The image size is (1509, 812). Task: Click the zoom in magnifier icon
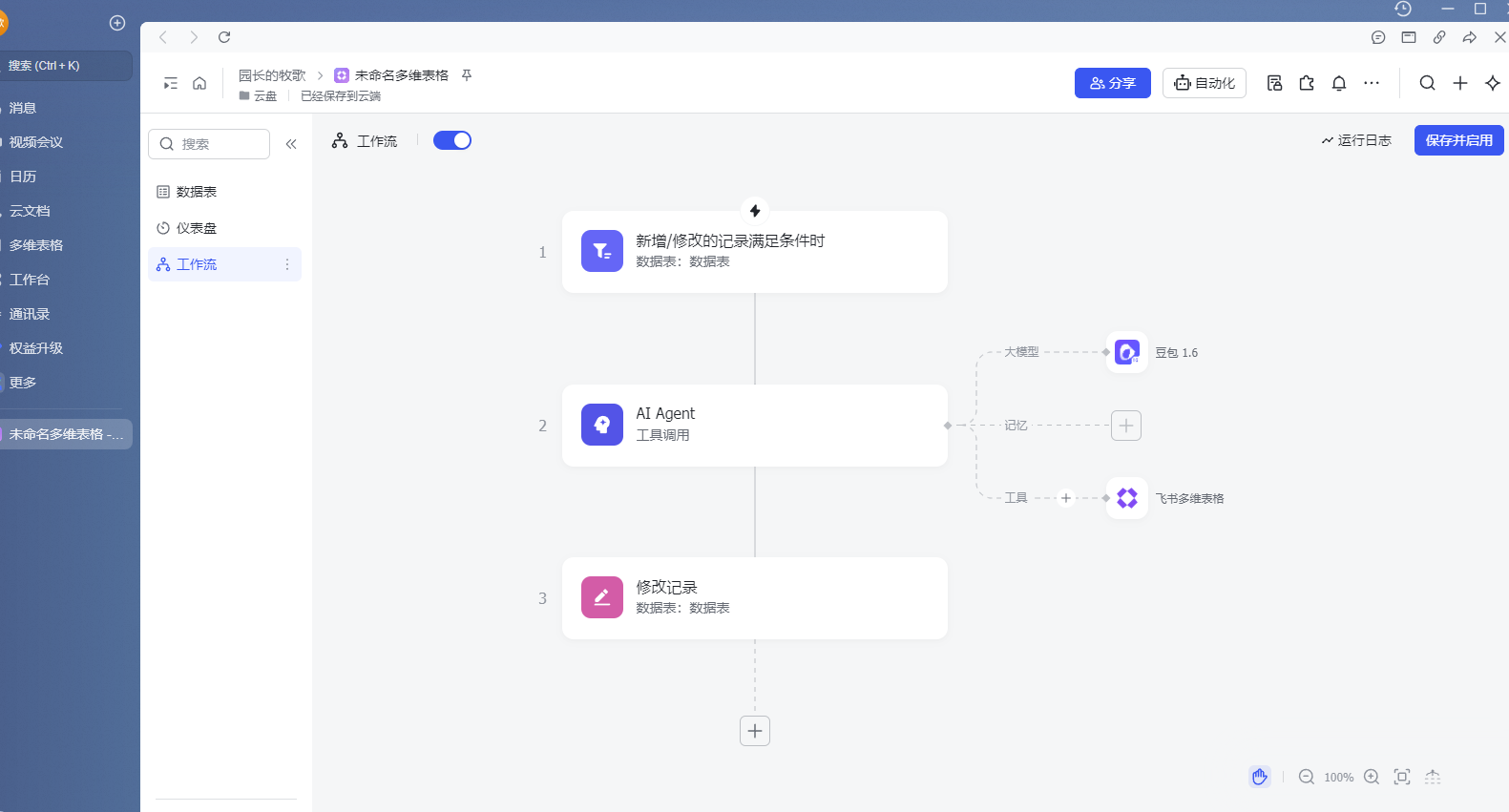[1372, 777]
